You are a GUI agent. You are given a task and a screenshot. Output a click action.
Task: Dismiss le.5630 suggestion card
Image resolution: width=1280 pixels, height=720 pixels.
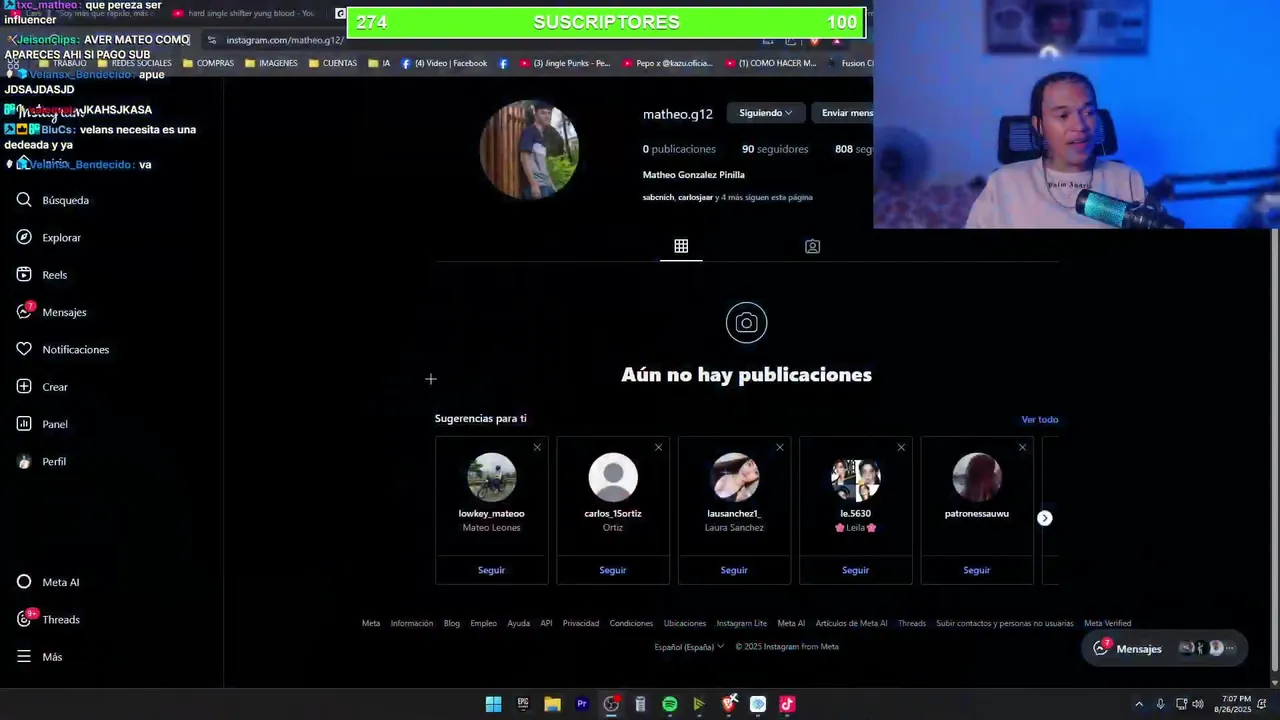[x=901, y=447]
